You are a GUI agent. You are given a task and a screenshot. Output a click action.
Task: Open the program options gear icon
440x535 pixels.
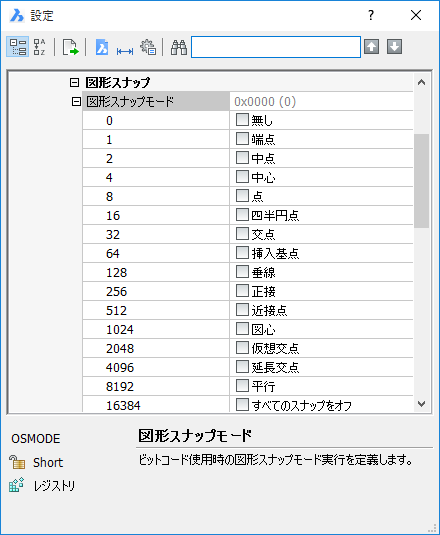(148, 47)
